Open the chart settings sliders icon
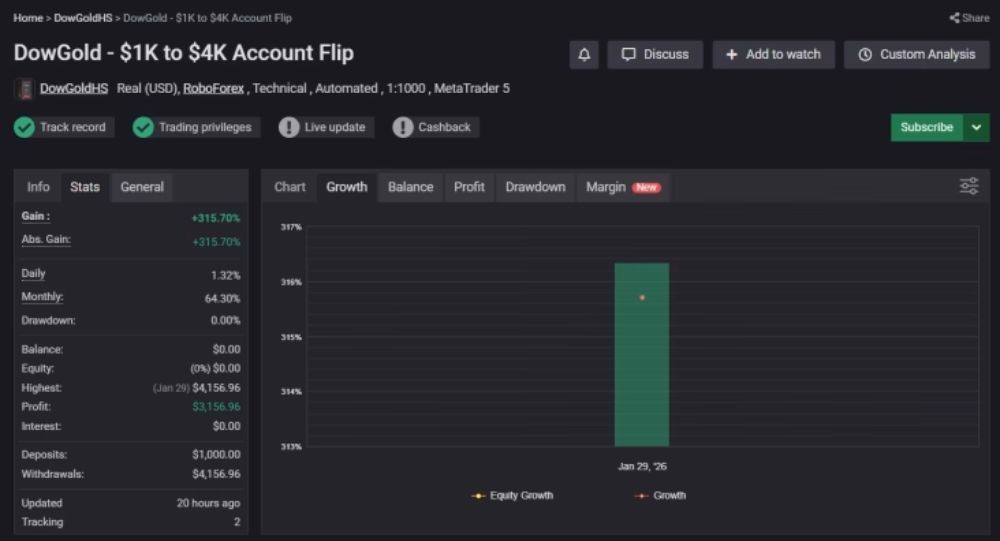The image size is (1000, 541). point(969,186)
